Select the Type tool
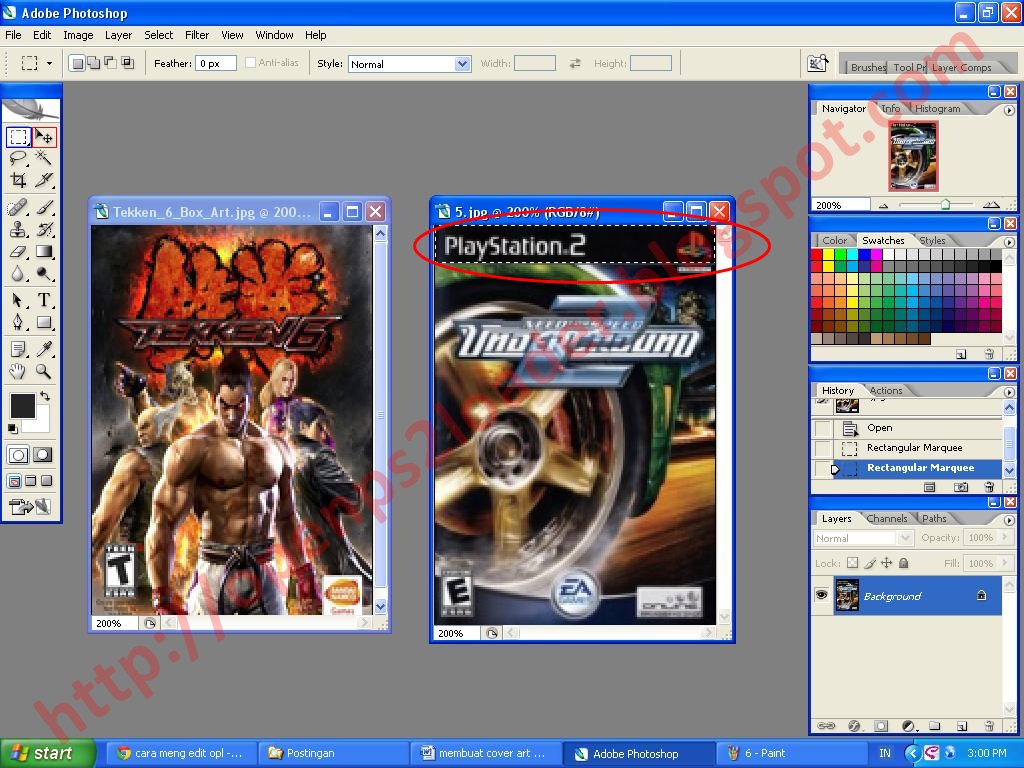The image size is (1024, 768). pos(44,300)
